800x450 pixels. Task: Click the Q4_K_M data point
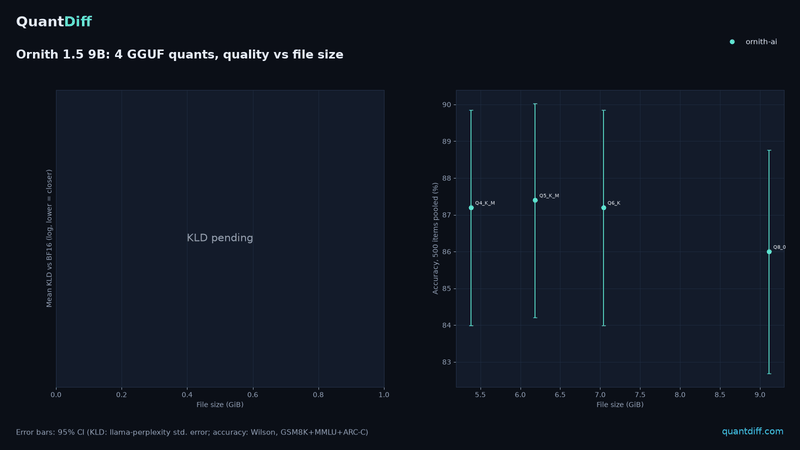[x=471, y=208]
